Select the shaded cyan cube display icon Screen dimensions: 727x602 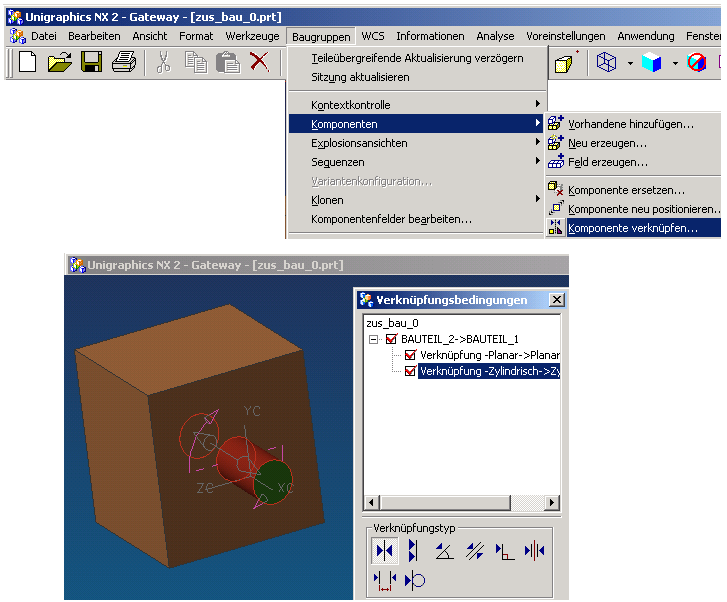point(651,62)
